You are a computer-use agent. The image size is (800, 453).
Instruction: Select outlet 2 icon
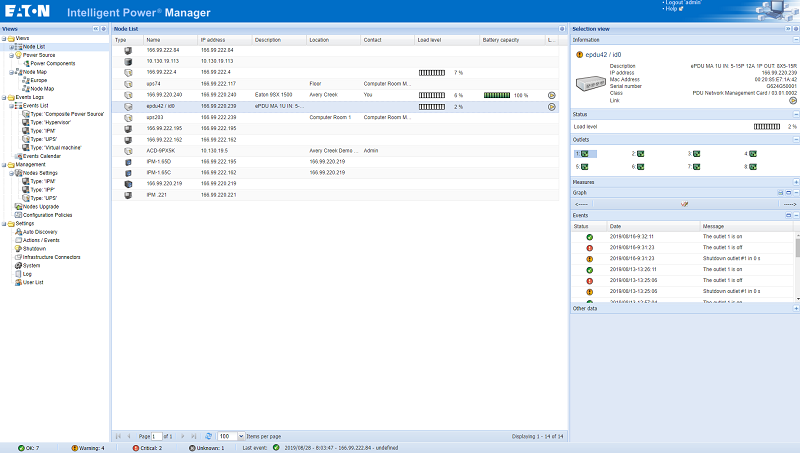pos(641,154)
